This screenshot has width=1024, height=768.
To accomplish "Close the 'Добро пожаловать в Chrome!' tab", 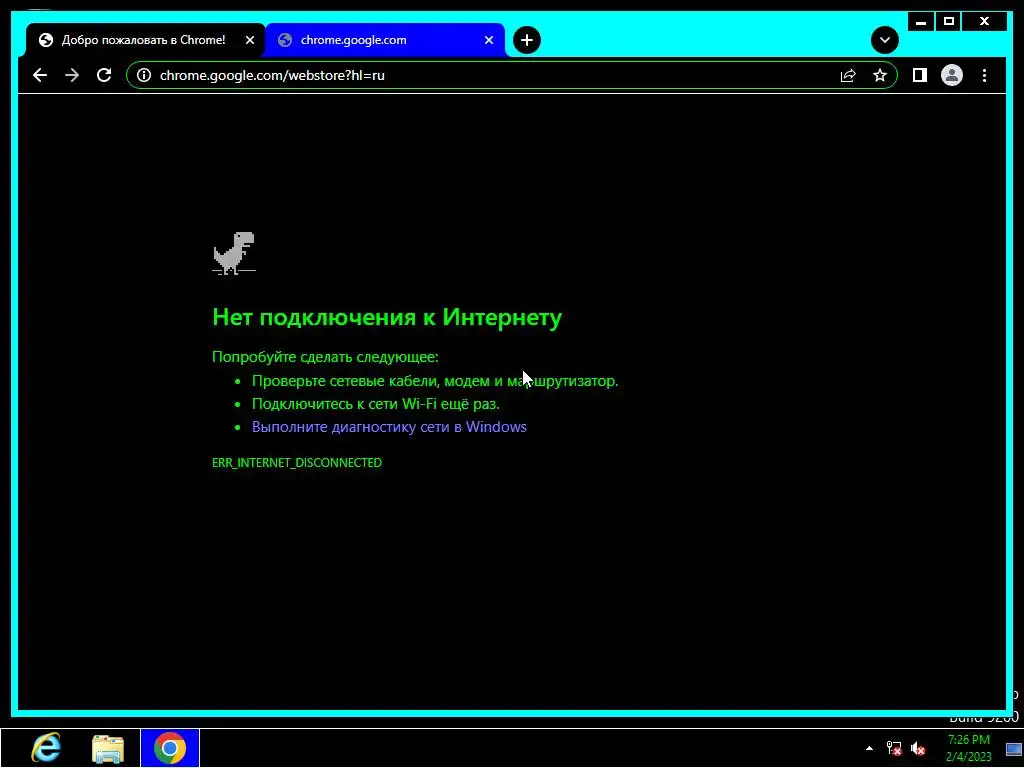I will click(249, 40).
